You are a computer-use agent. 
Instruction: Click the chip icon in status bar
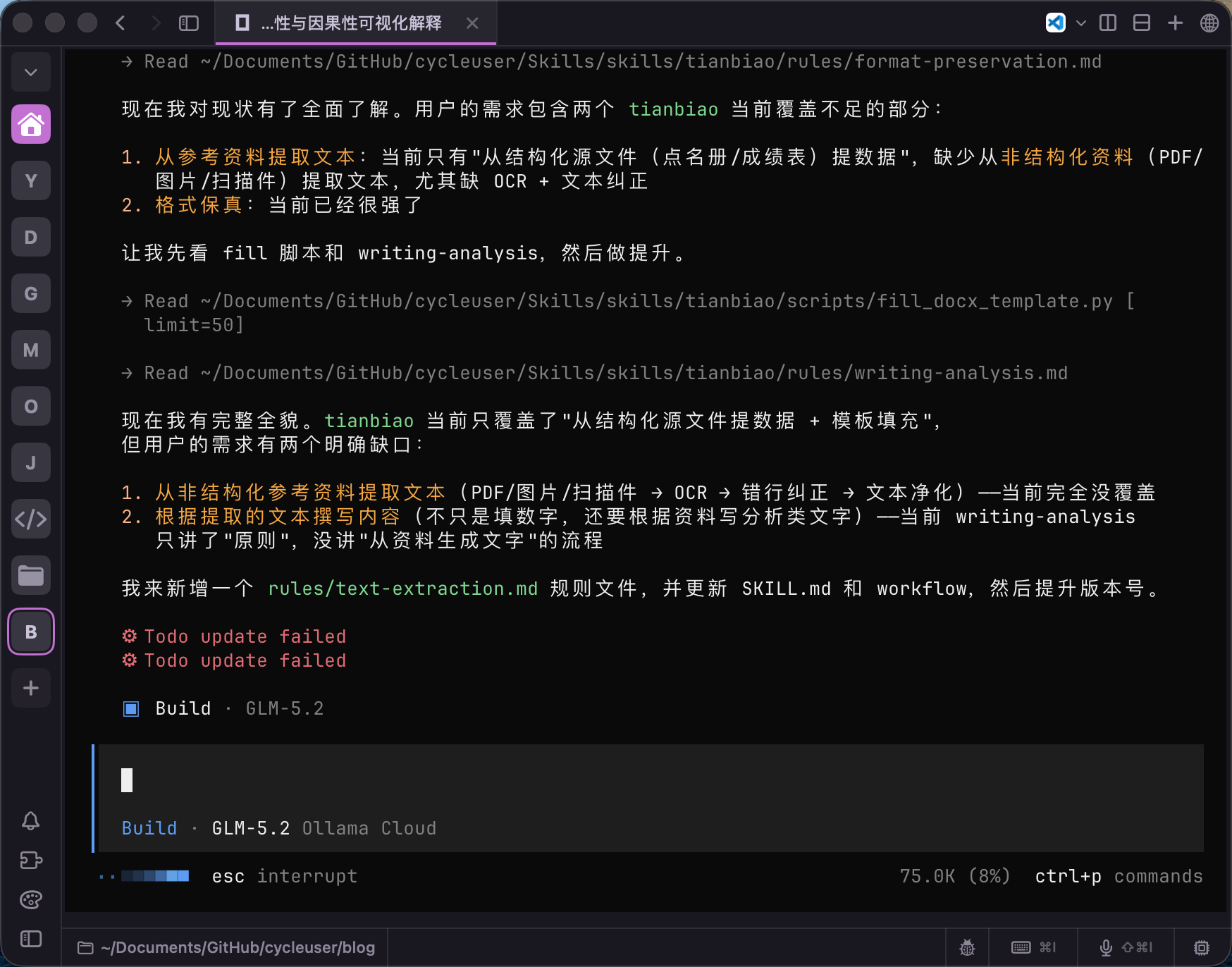point(1202,947)
